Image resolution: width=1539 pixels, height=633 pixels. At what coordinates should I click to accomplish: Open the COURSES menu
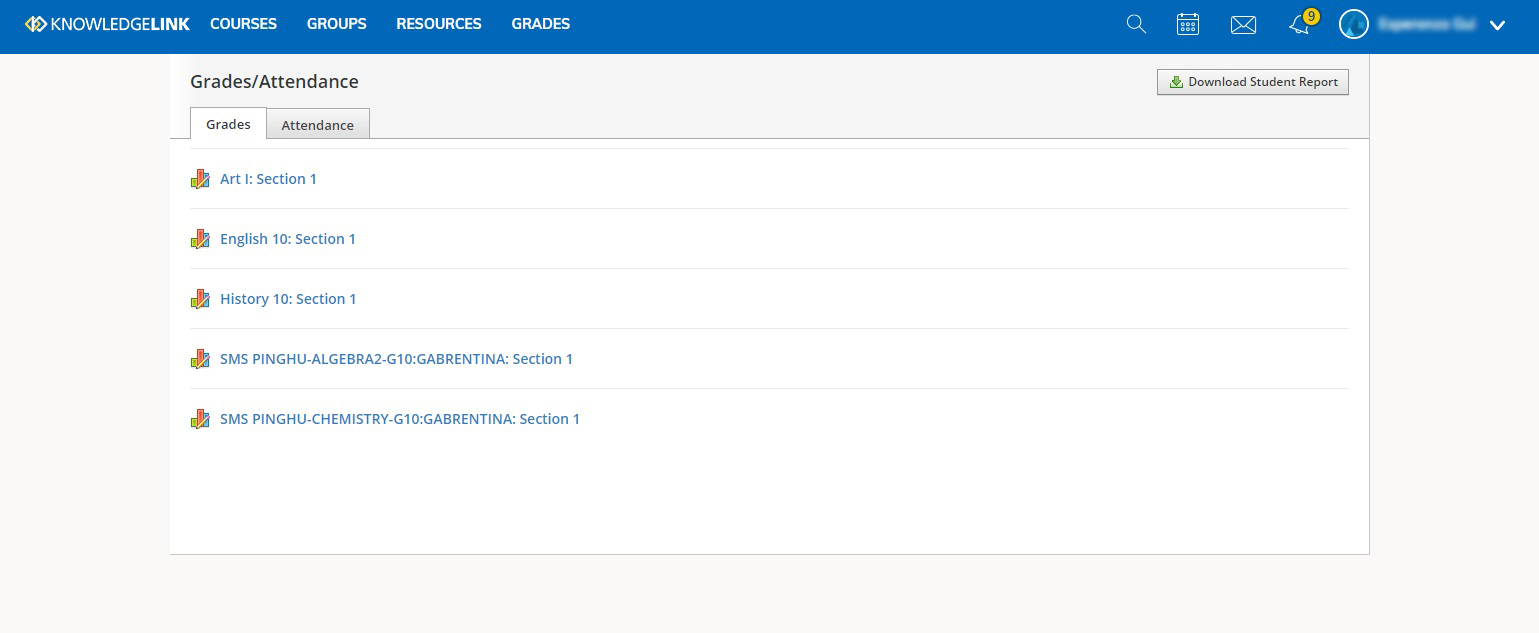tap(243, 24)
